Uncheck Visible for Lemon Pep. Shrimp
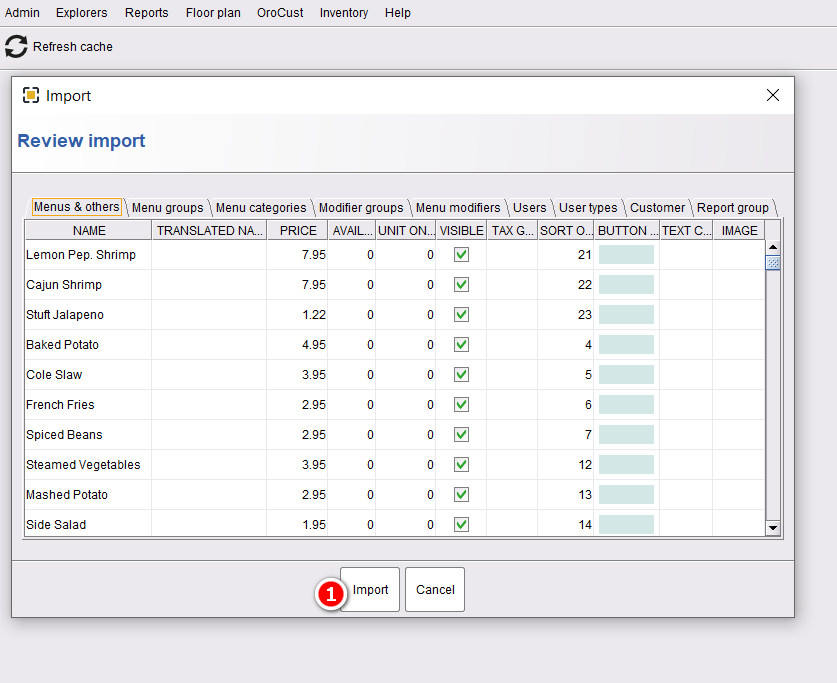Viewport: 837px width, 683px height. 461,255
